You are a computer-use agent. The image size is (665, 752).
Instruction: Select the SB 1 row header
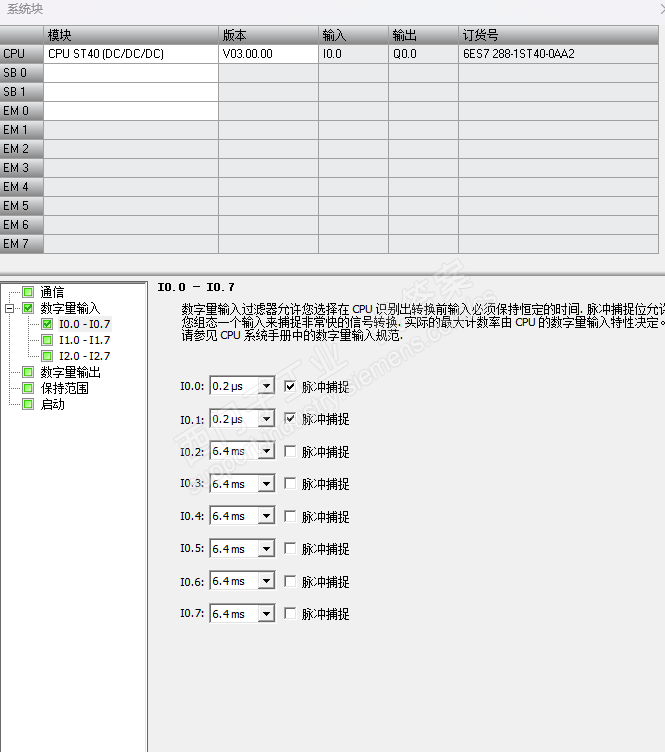[22, 92]
